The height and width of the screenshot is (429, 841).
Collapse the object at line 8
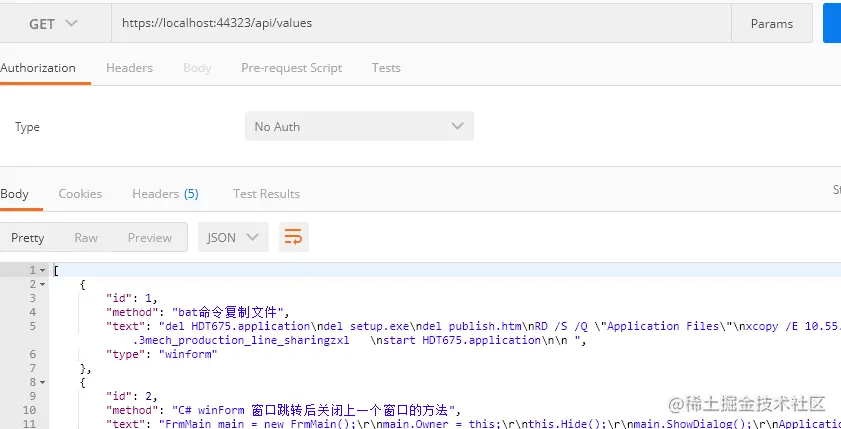pos(42,382)
